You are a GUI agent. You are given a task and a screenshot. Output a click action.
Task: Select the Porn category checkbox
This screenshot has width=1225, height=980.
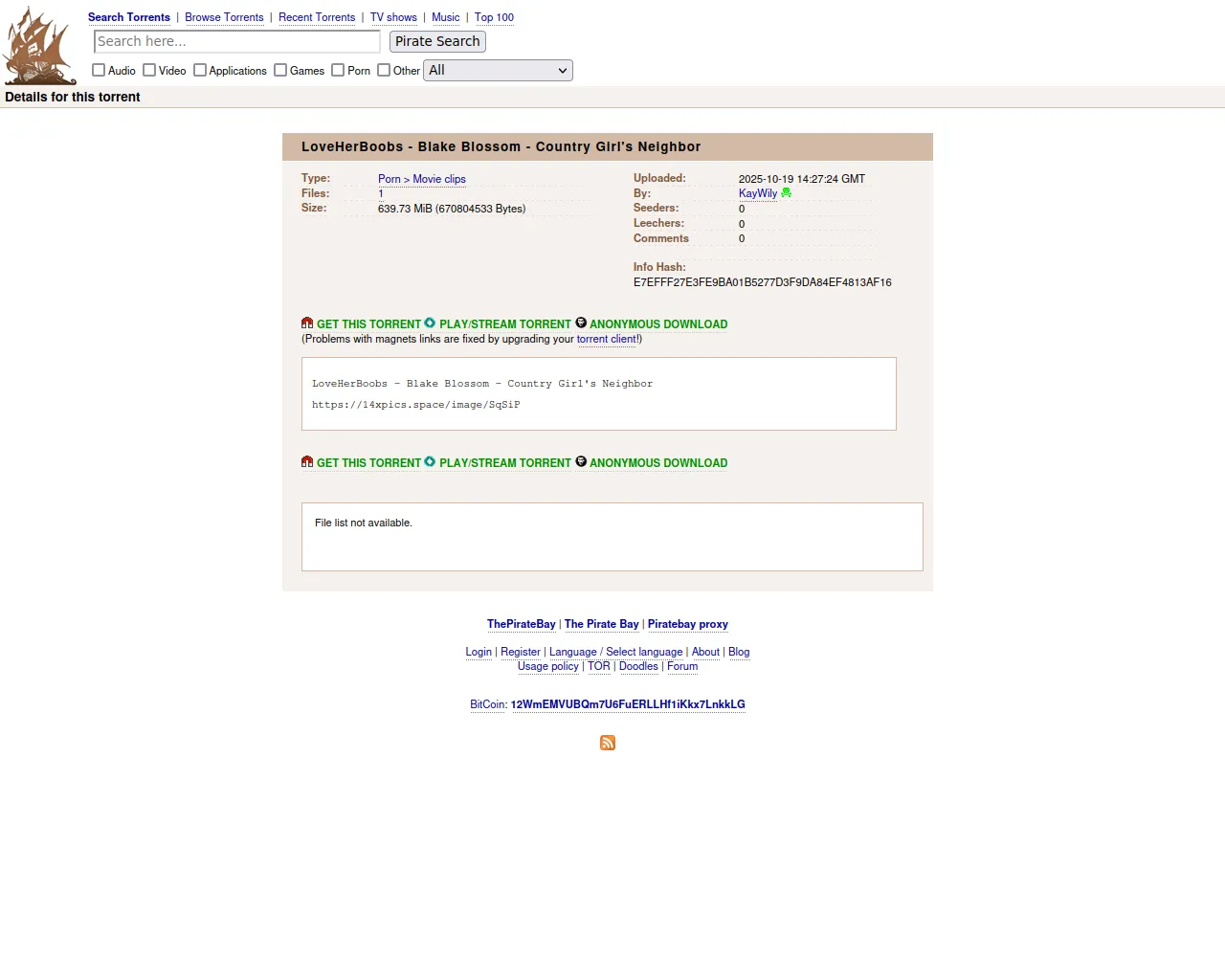tap(338, 70)
